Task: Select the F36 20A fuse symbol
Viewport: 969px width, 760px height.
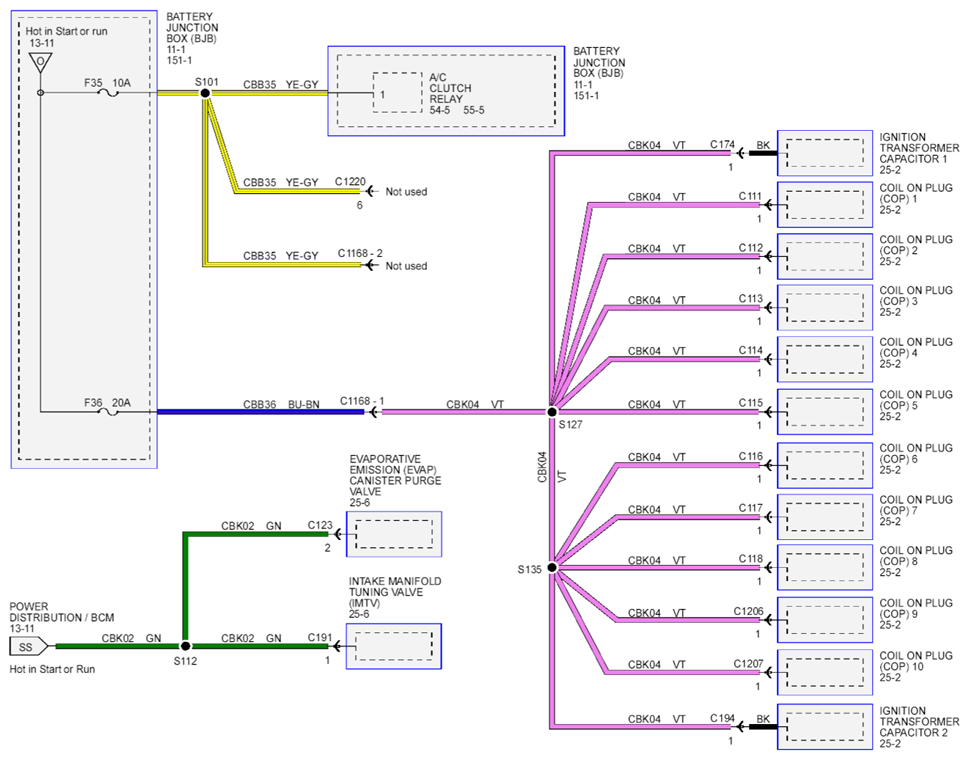Action: (109, 412)
